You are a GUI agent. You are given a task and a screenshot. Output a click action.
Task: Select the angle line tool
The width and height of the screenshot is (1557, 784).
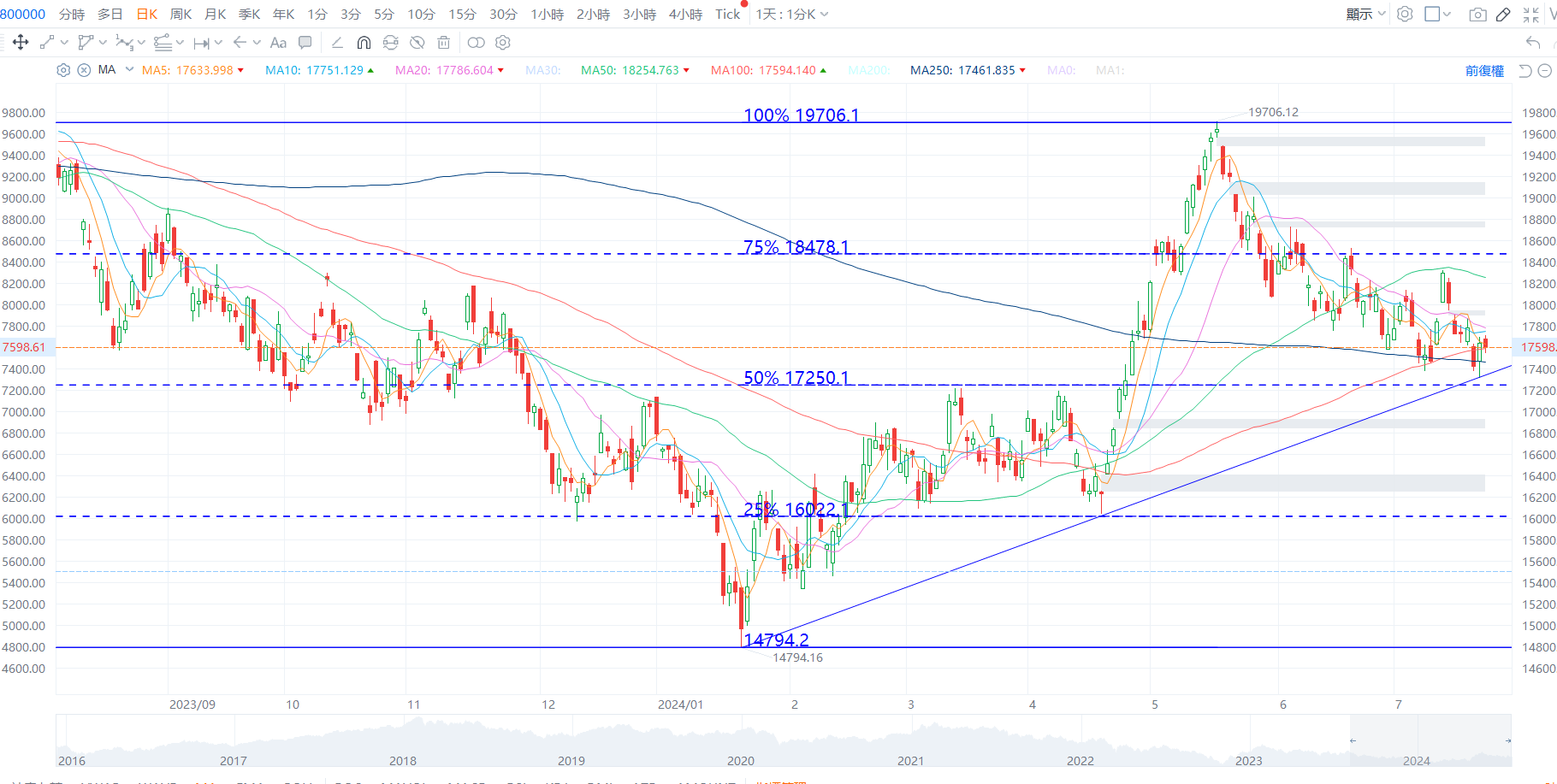[337, 42]
